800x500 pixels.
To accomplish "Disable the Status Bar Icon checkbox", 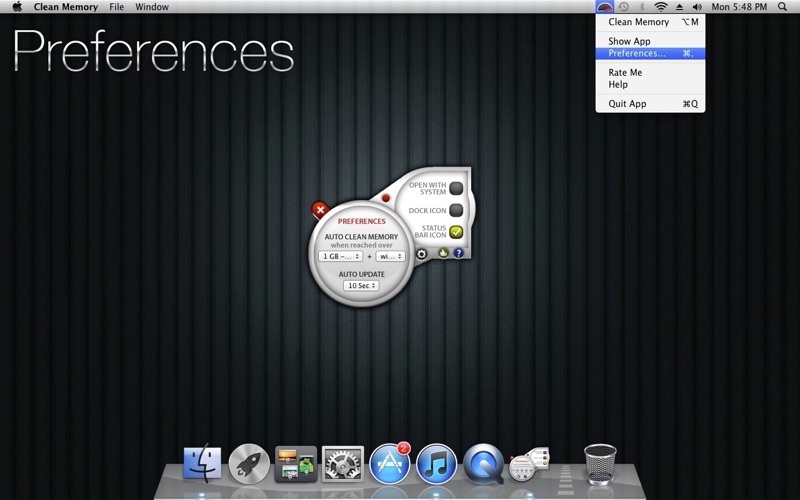I will point(456,232).
